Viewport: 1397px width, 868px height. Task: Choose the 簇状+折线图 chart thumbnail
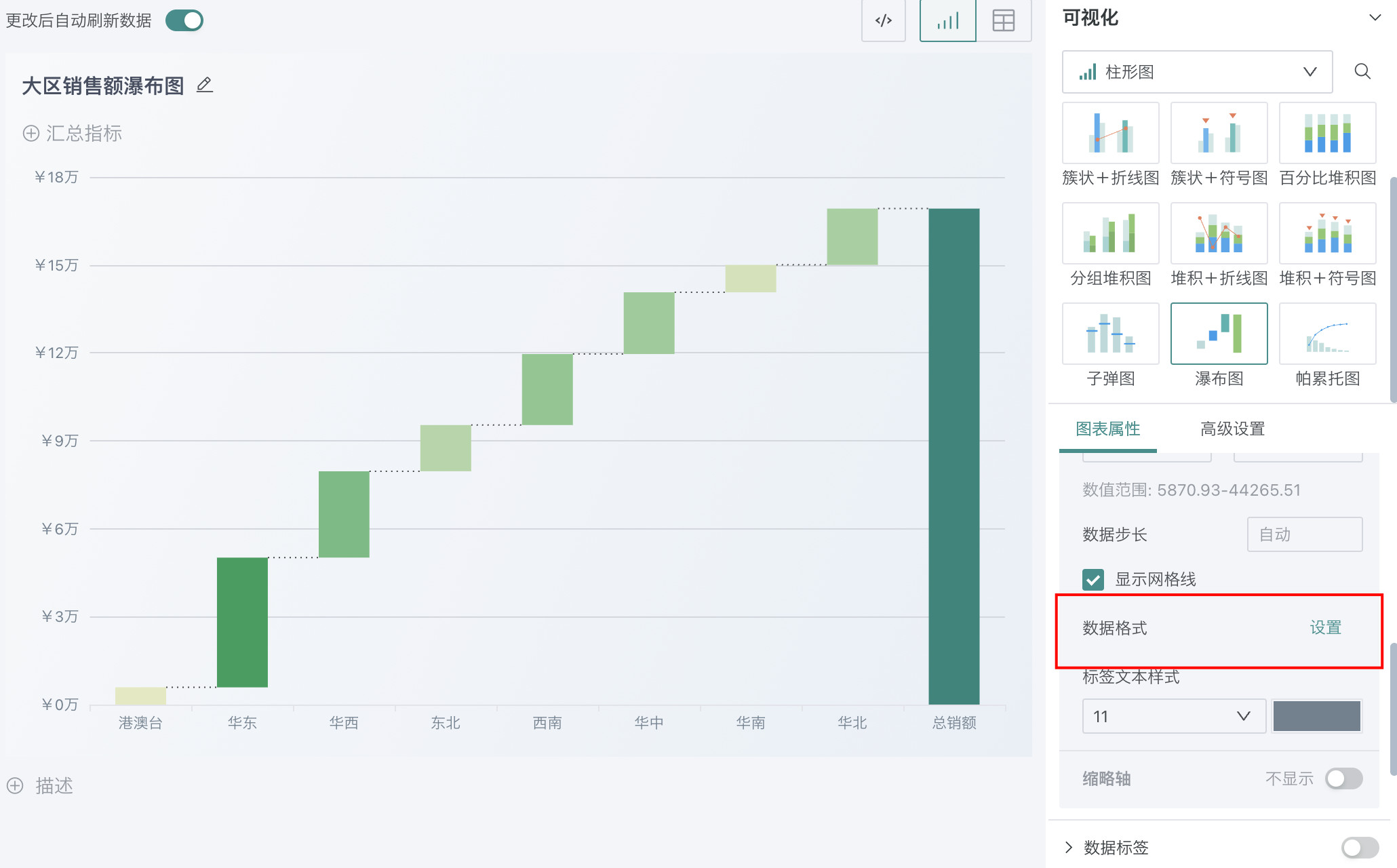click(x=1110, y=134)
